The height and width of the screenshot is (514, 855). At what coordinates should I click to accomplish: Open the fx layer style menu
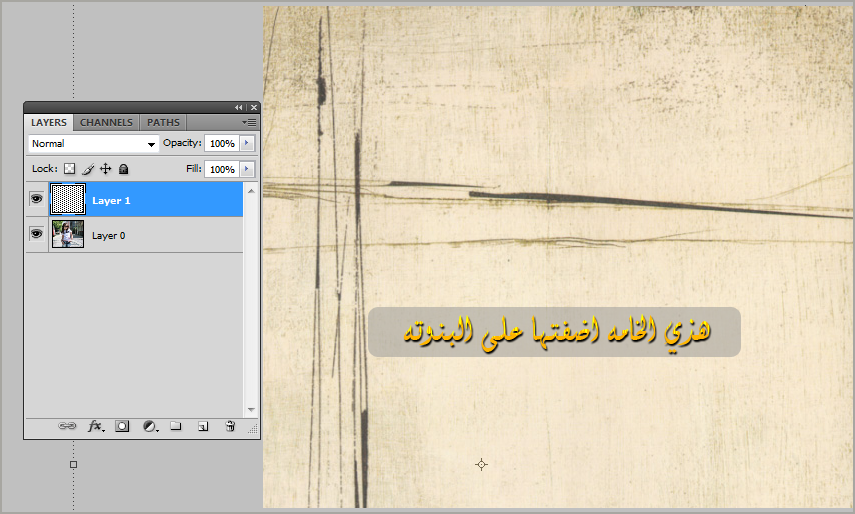pyautogui.click(x=95, y=426)
